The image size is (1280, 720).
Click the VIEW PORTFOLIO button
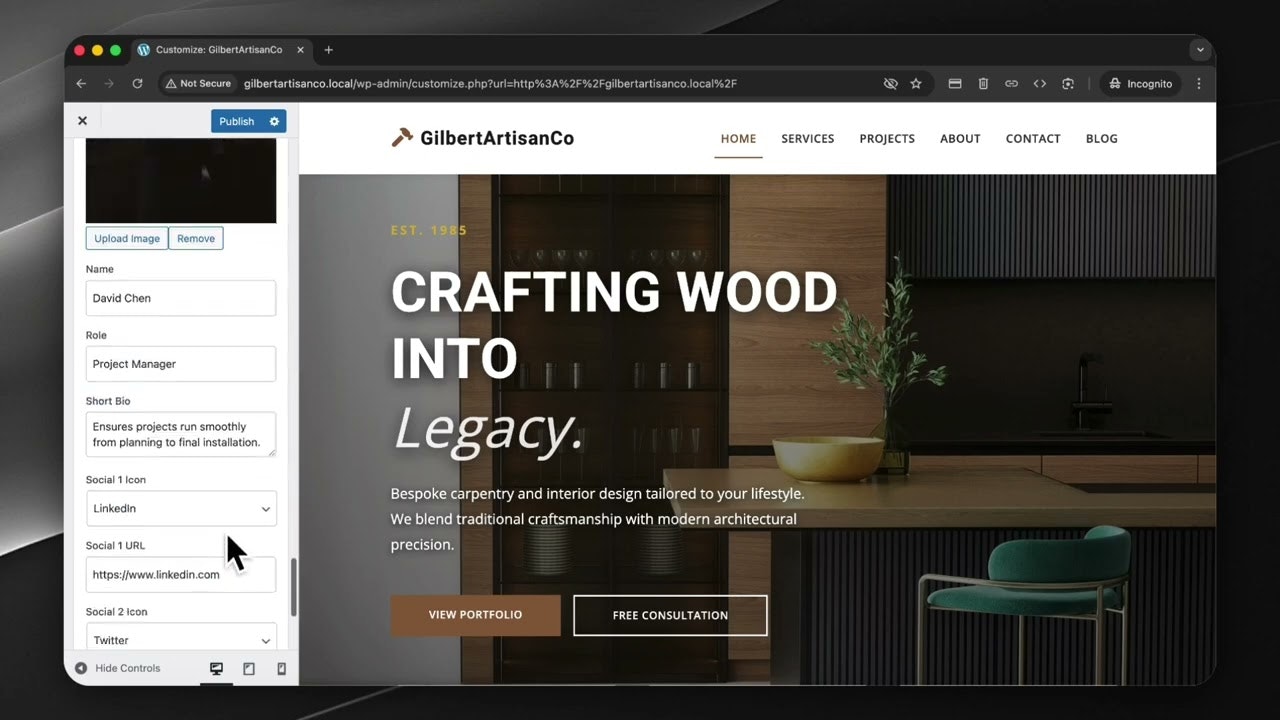(x=475, y=615)
